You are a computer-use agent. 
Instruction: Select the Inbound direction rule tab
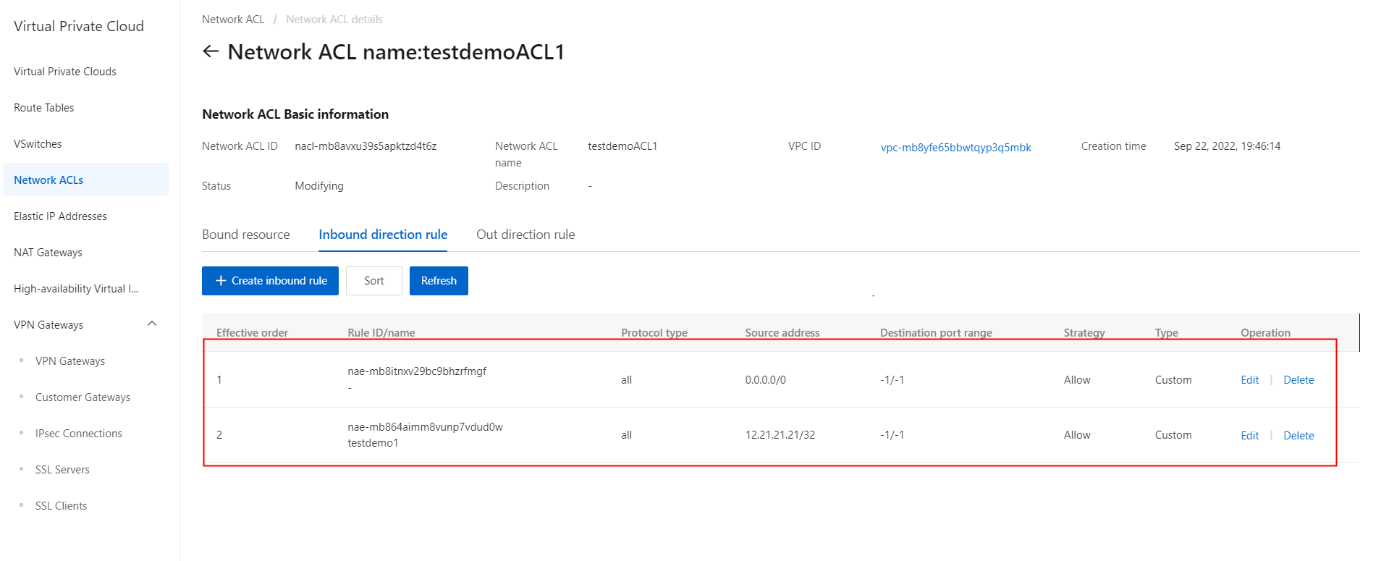(383, 235)
